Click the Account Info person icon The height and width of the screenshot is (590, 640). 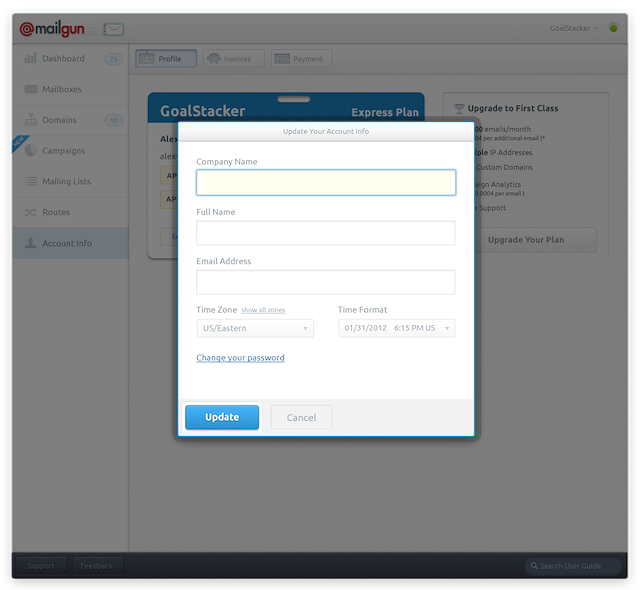tap(31, 243)
